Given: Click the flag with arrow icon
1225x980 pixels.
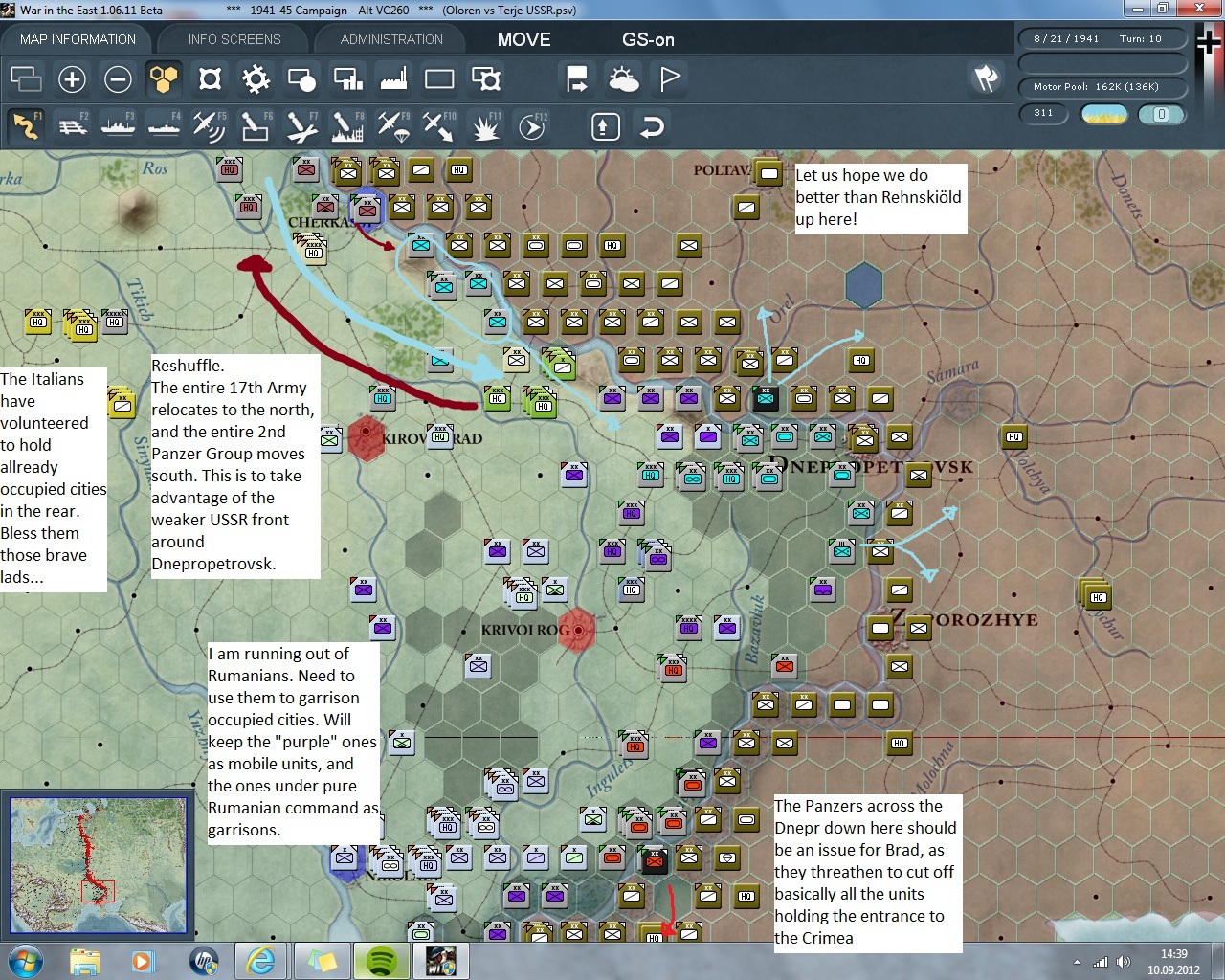Looking at the screenshot, I should [x=577, y=78].
